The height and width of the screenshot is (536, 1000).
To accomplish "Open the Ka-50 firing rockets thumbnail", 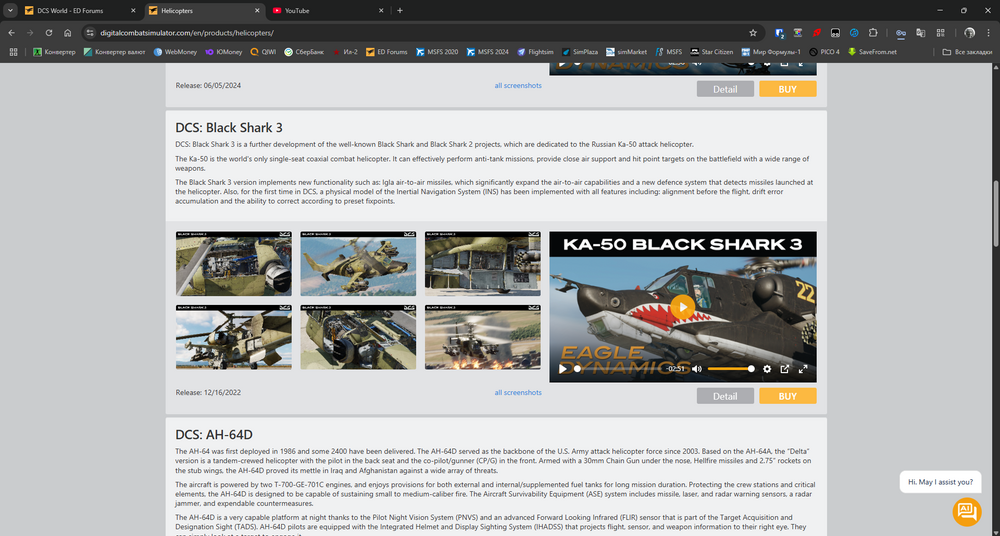I will coord(483,337).
